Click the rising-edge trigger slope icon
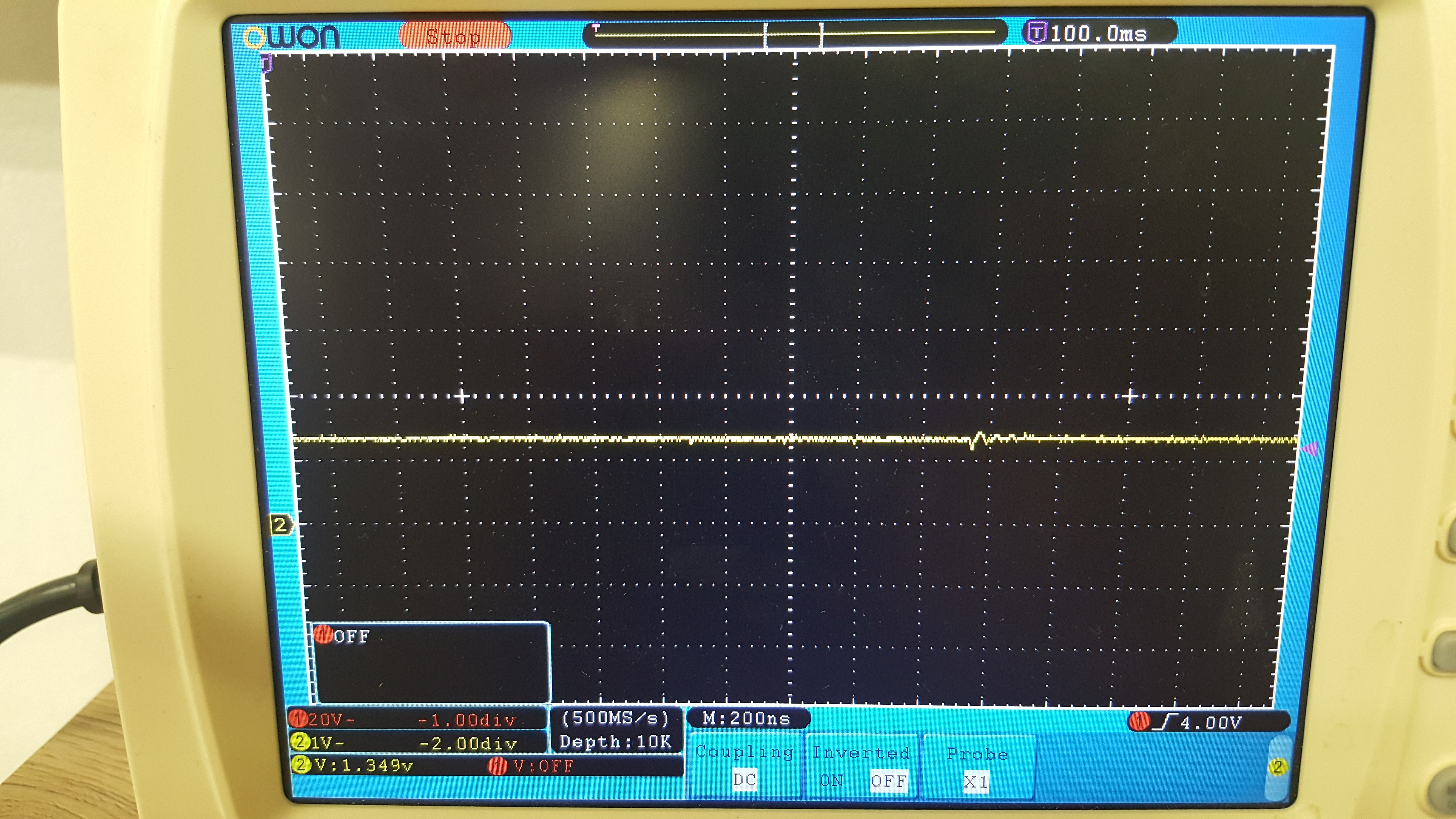Screen dimensions: 1456x819 [x=1164, y=722]
